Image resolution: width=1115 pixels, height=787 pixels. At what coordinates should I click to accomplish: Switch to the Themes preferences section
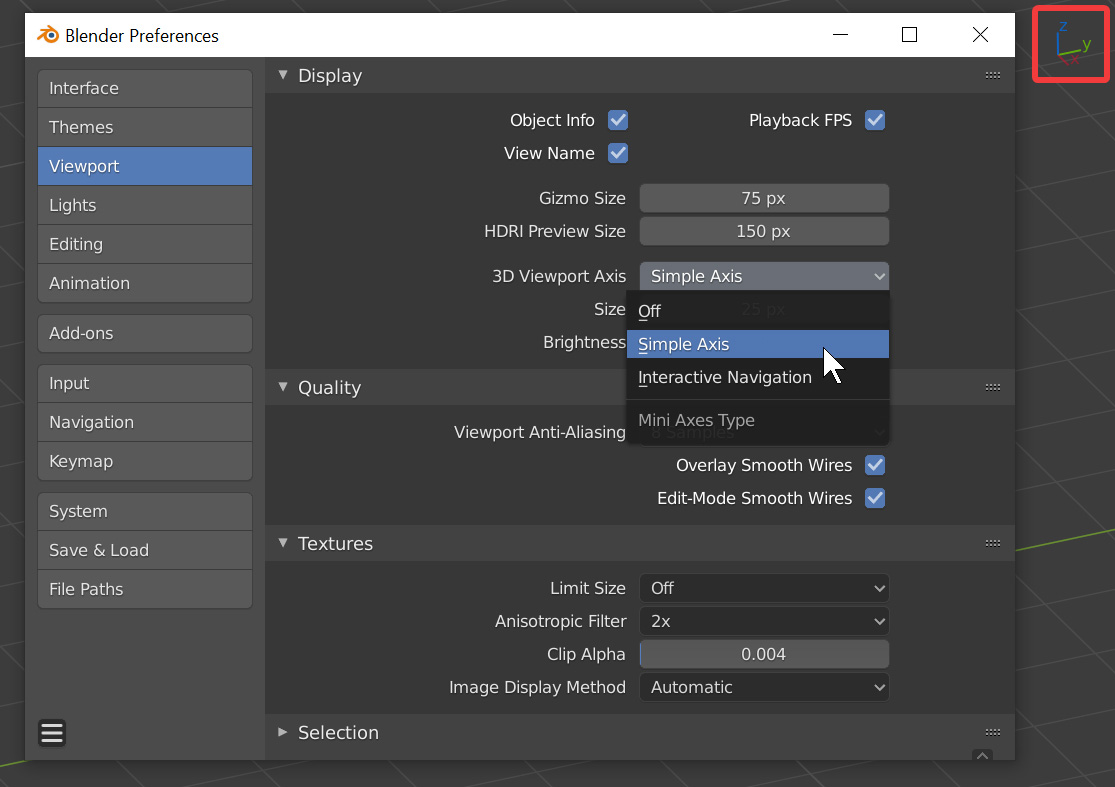pos(144,127)
